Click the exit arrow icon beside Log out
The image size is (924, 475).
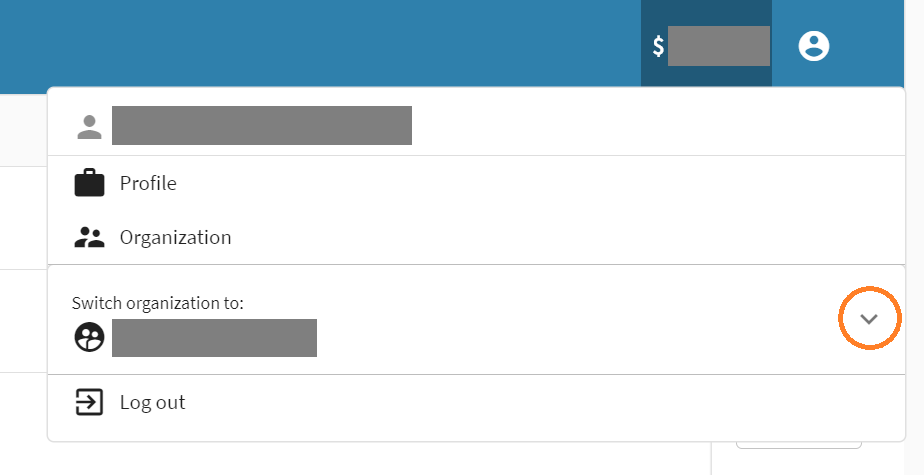tap(90, 402)
